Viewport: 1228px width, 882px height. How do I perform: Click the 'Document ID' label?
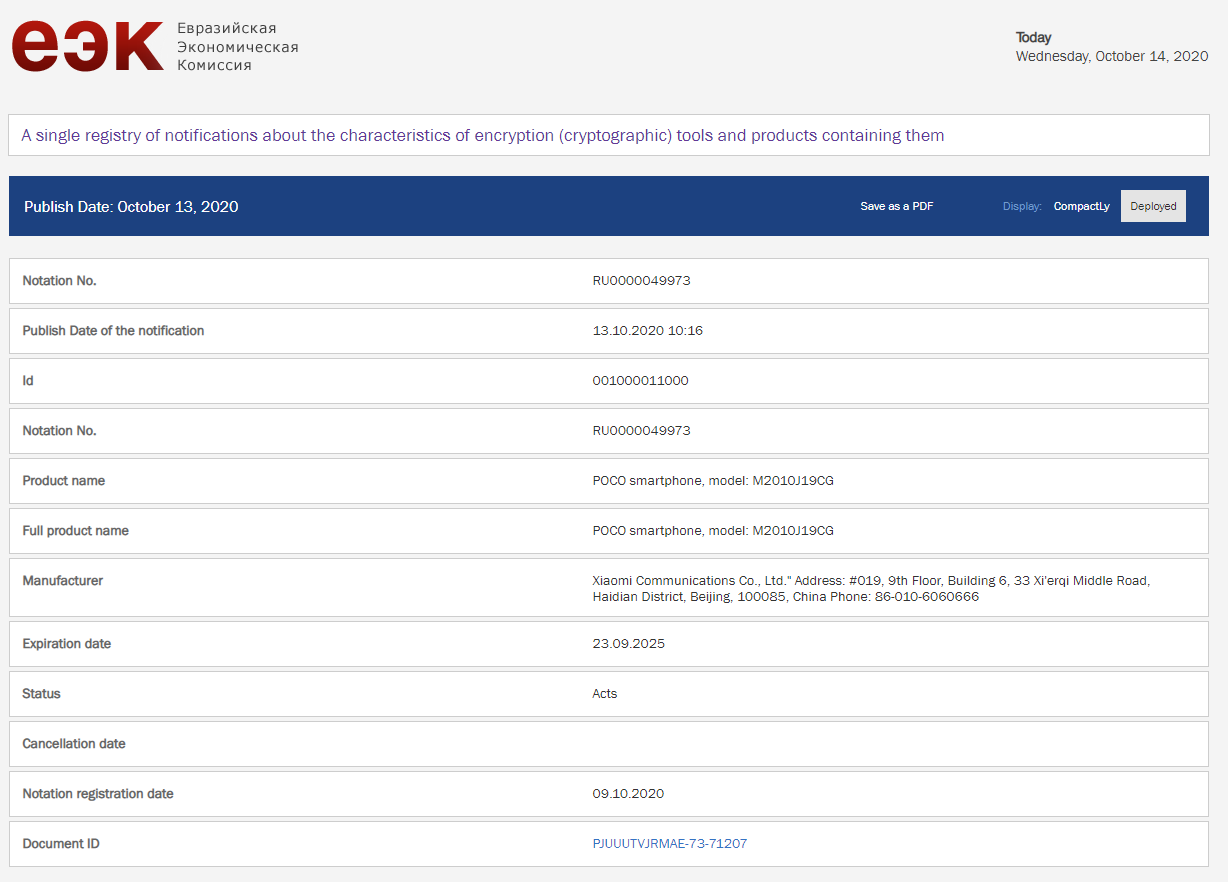click(61, 844)
